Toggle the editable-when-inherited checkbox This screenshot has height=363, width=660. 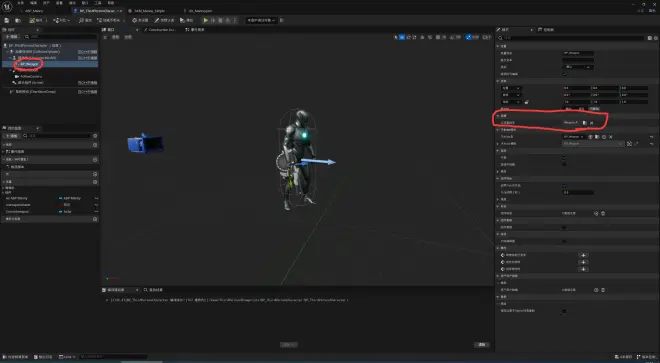pyautogui.click(x=564, y=74)
